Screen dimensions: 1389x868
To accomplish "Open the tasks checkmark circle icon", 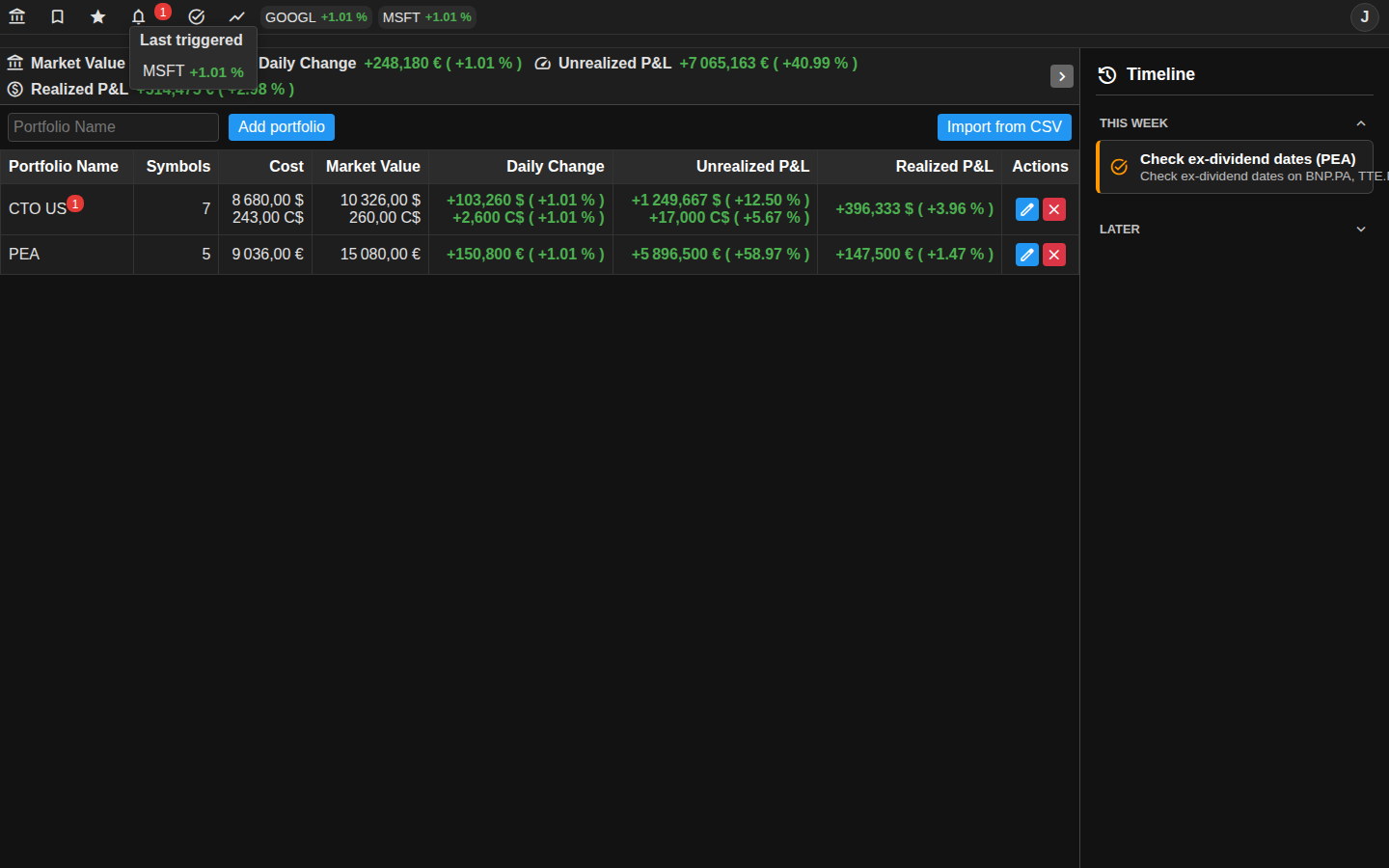I will [197, 16].
